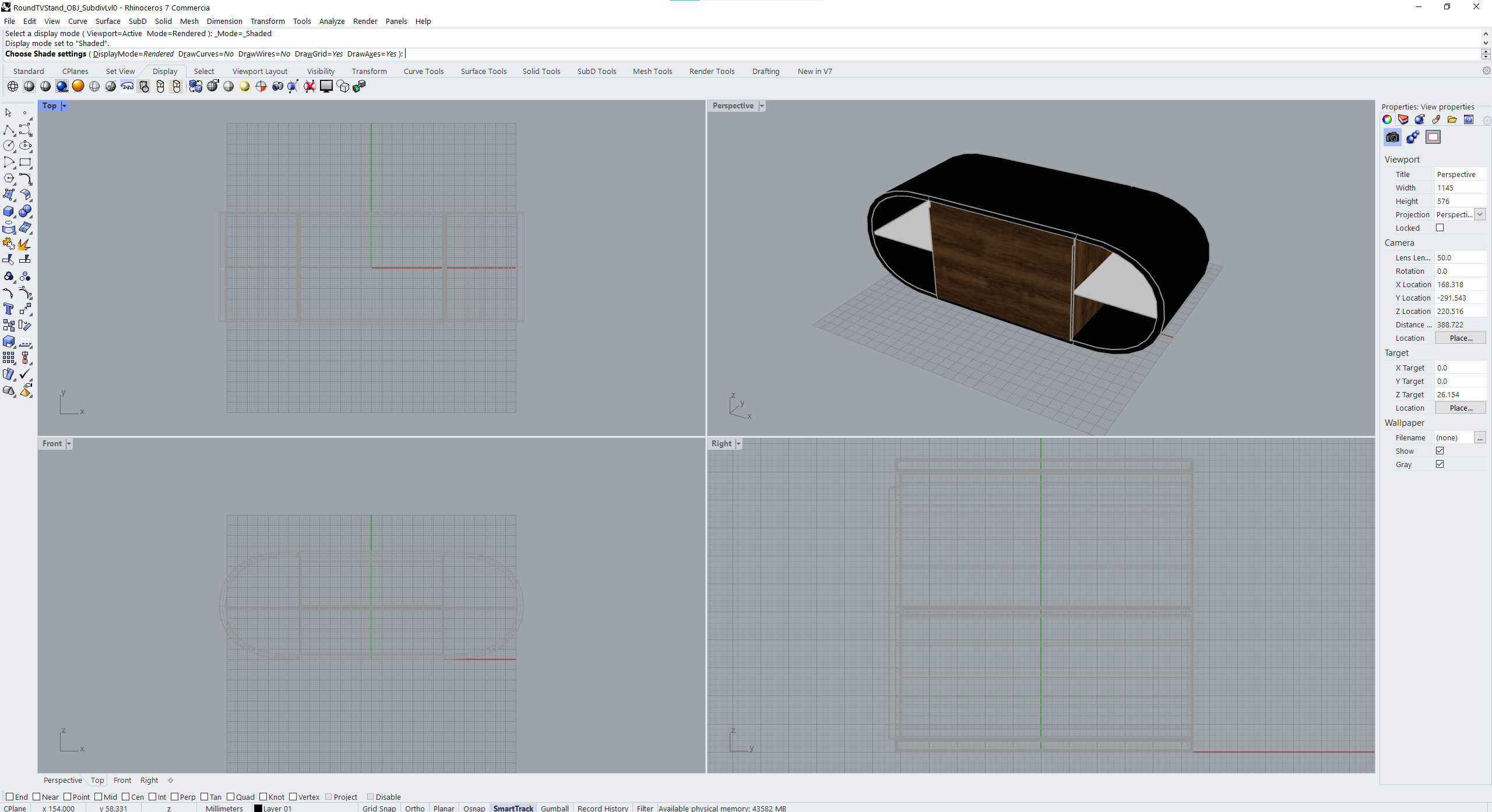The image size is (1492, 812).
Task: Click the orange sphere Raytraced display icon
Action: (x=78, y=86)
